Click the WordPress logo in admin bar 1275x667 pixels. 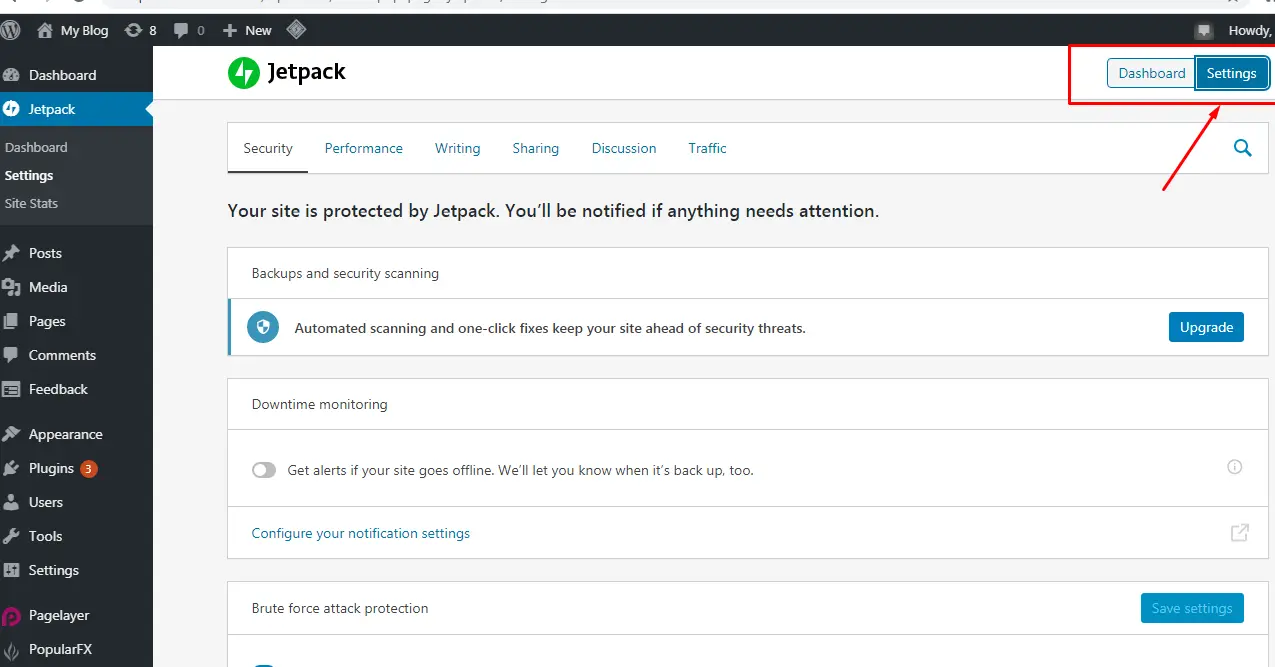[10, 30]
